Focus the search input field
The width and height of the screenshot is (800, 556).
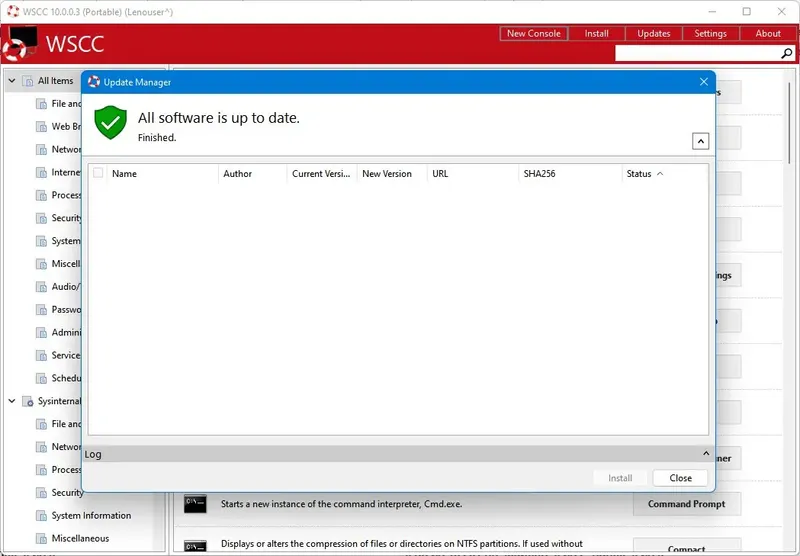[698, 53]
